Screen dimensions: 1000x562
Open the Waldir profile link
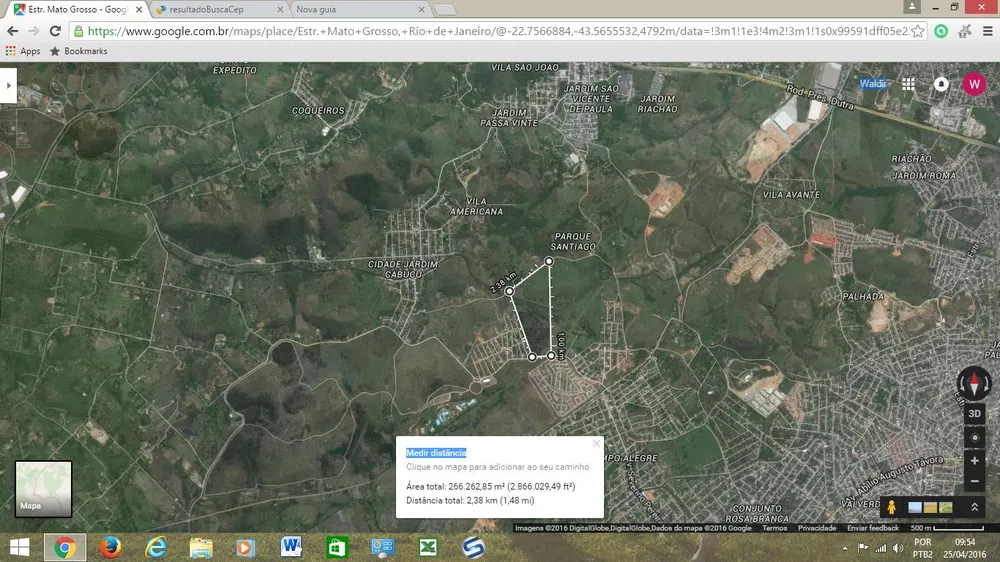[x=872, y=84]
